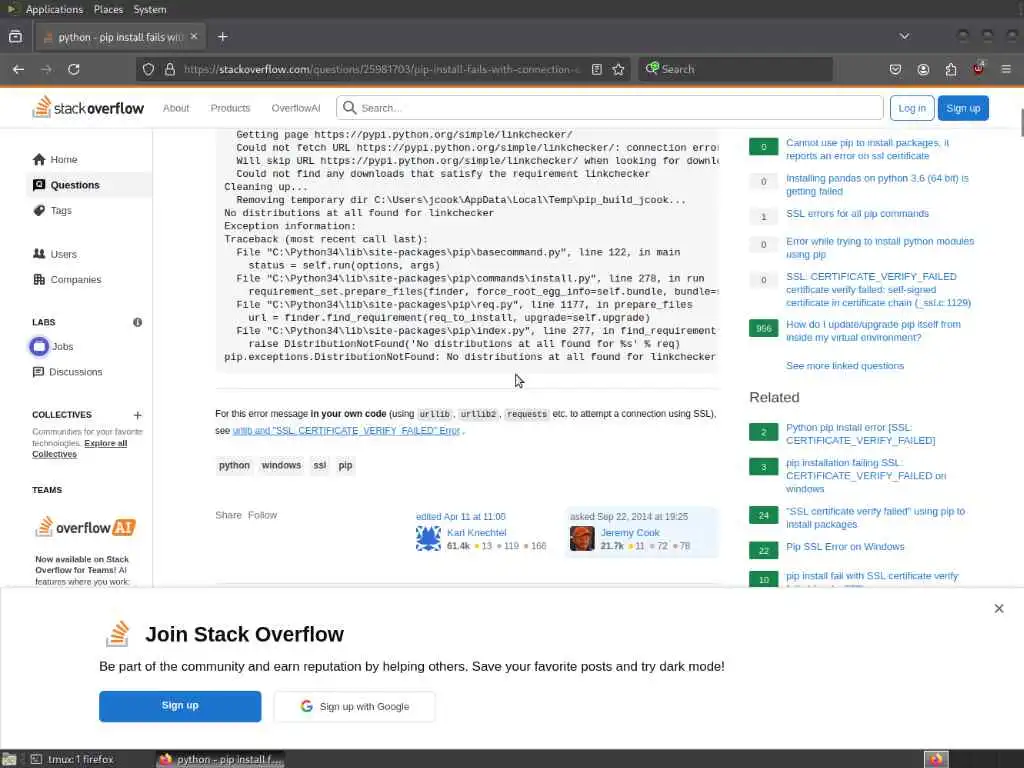
Task: Open SSL errors for all pip commands
Action: click(857, 214)
